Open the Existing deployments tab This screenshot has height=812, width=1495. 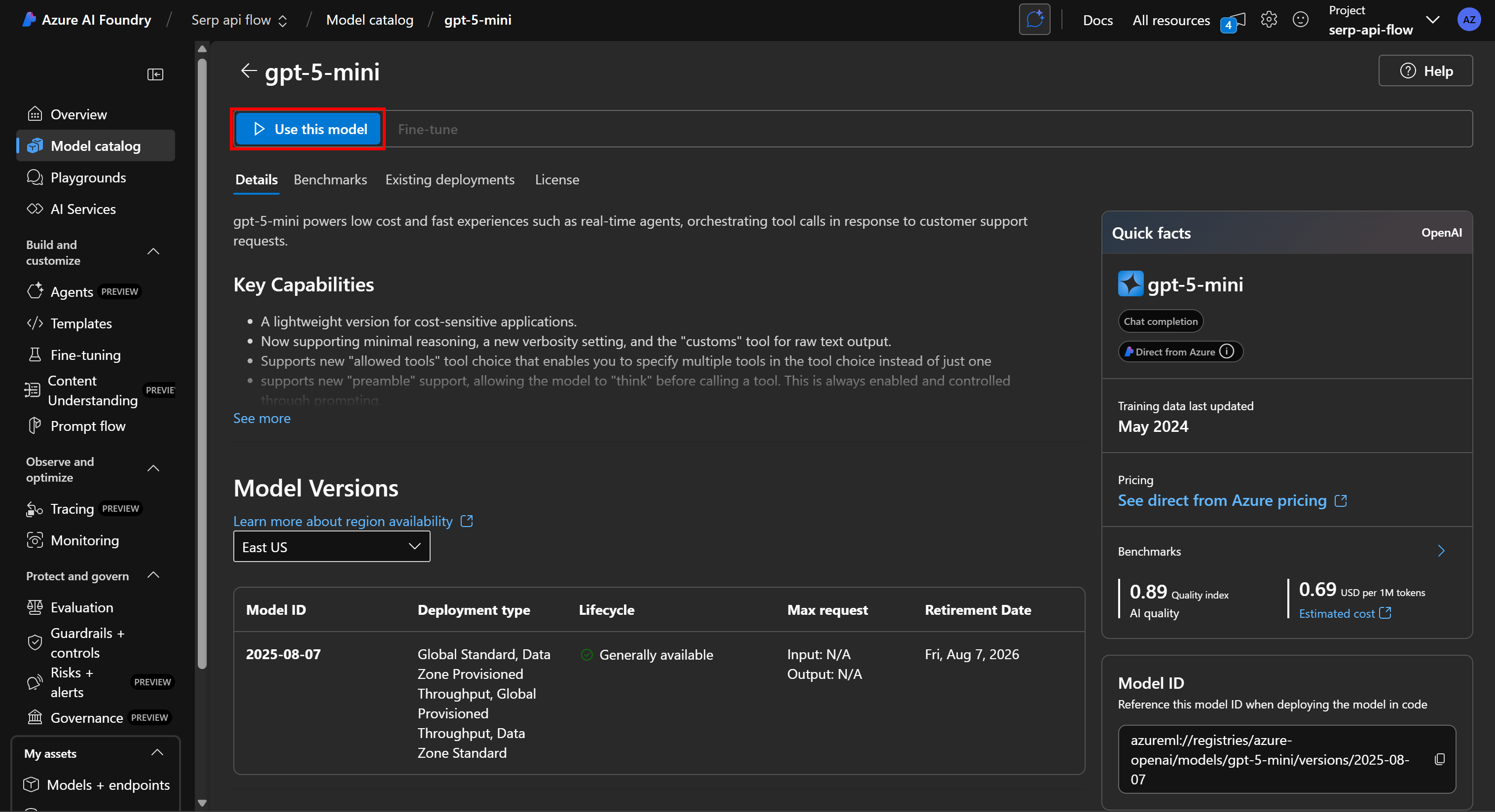[x=450, y=180]
